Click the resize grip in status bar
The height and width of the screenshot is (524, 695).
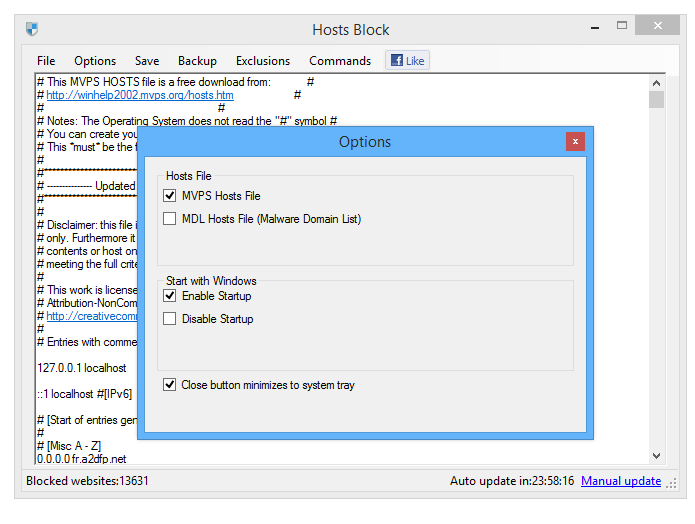[672, 483]
